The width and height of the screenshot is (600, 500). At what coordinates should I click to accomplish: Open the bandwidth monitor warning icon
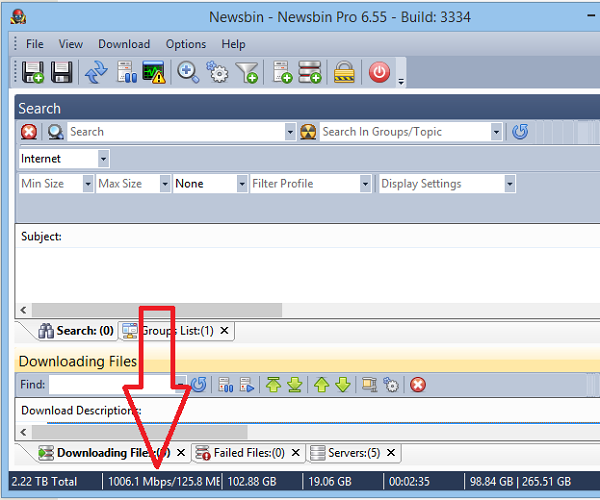point(153,72)
